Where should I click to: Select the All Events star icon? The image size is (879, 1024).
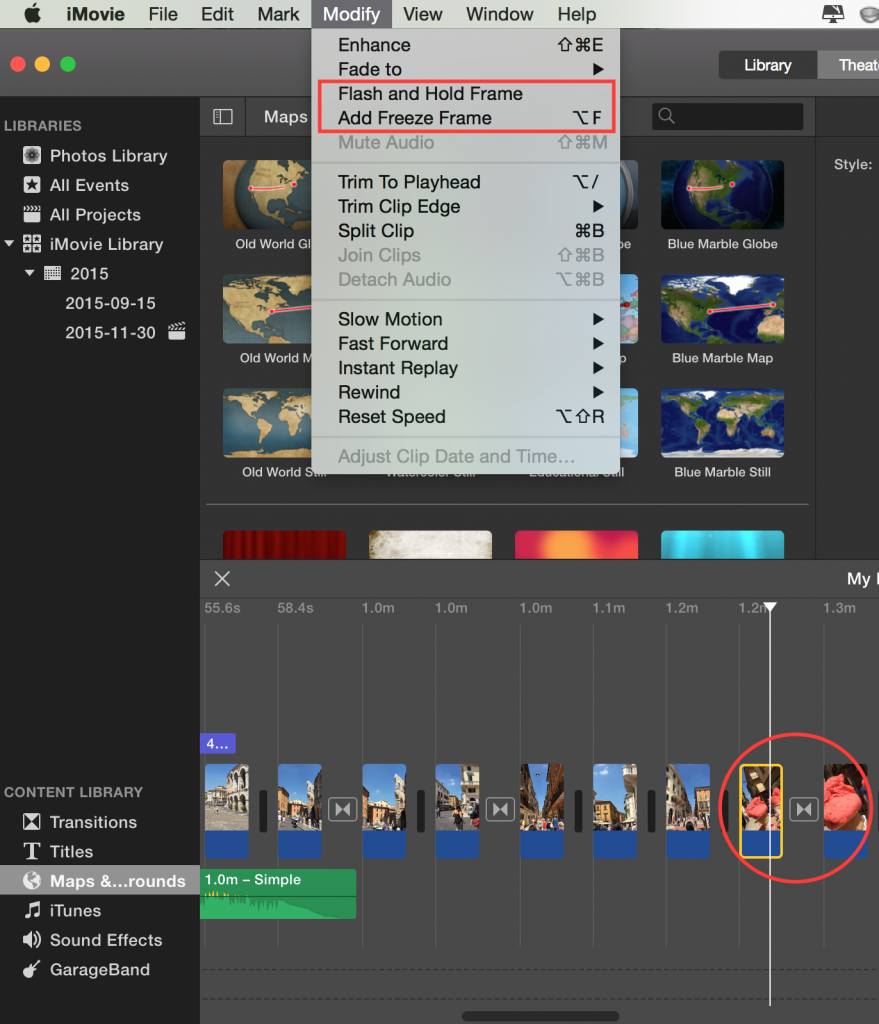[32, 185]
